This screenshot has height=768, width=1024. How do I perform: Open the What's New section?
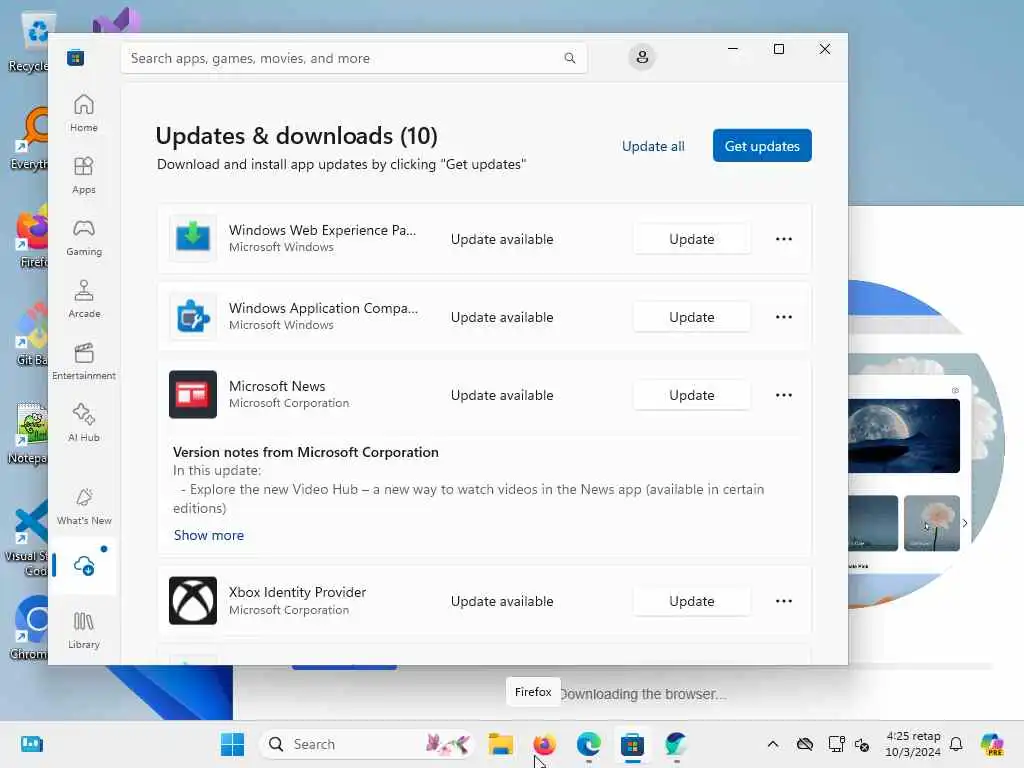84,506
